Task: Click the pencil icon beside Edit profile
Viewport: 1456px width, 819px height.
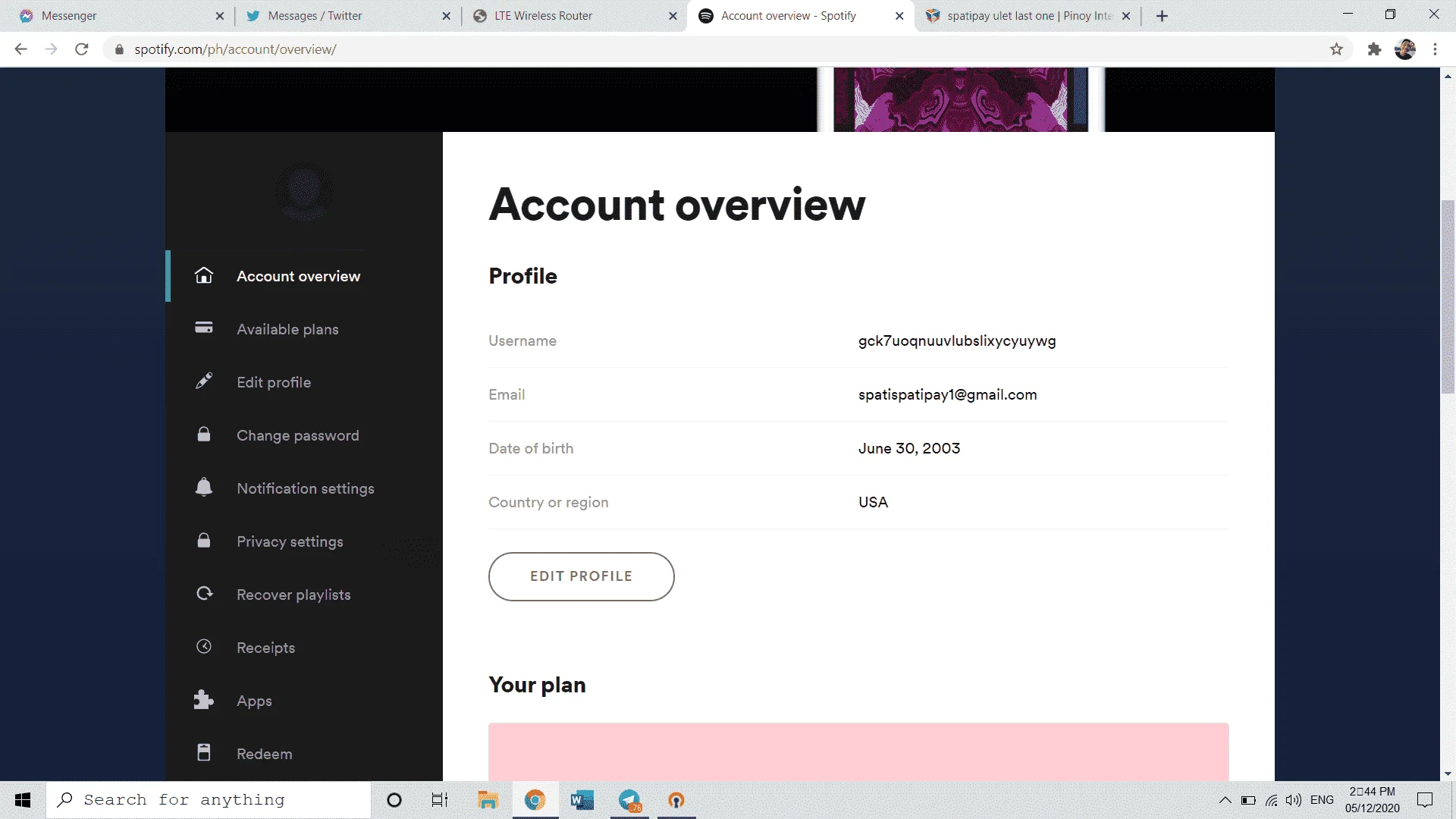Action: (x=203, y=381)
